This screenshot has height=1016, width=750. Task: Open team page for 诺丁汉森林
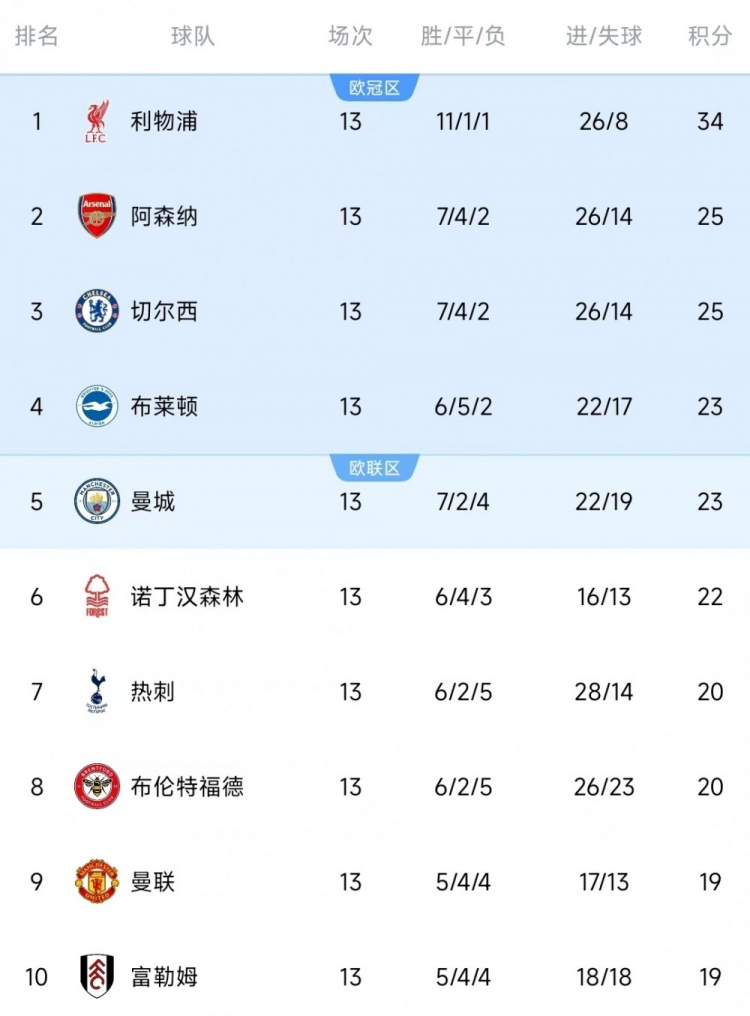click(x=187, y=596)
